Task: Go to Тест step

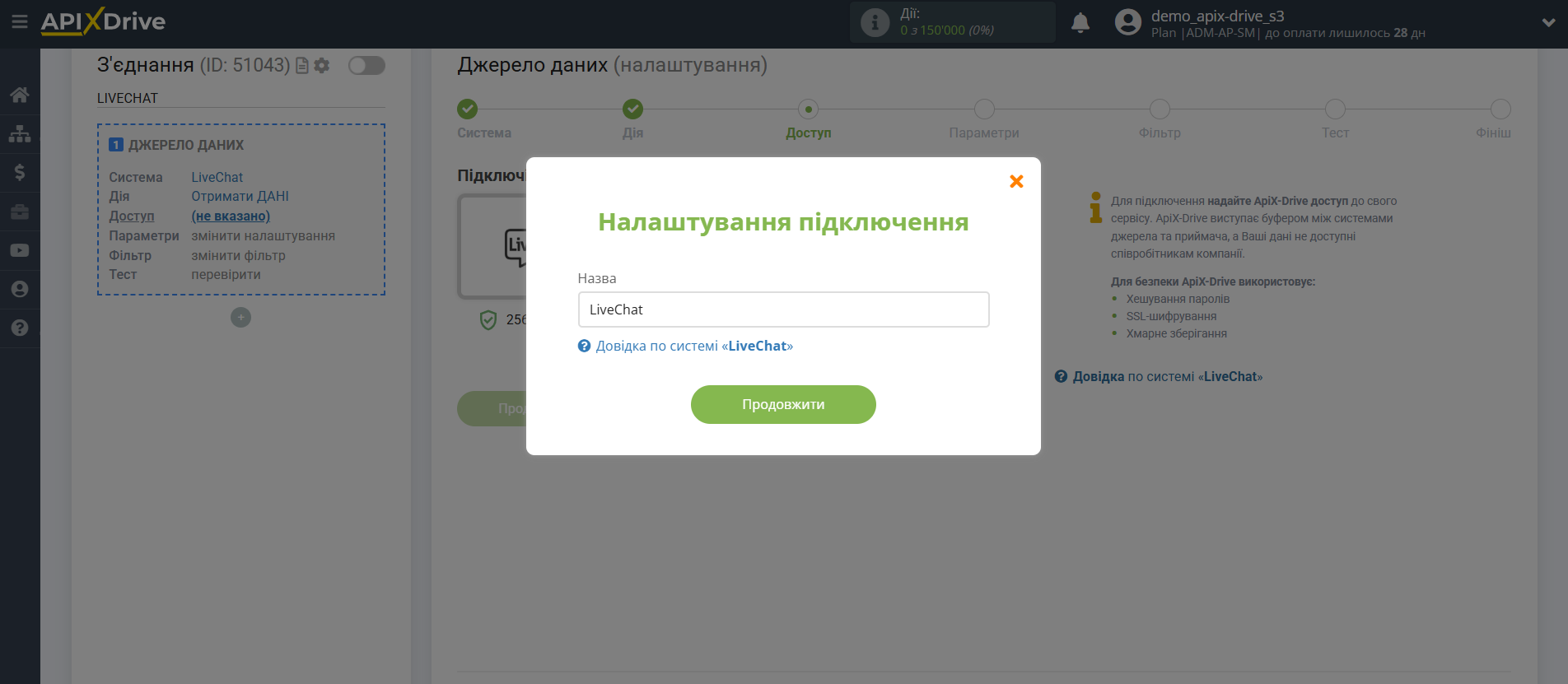Action: pos(1335,109)
